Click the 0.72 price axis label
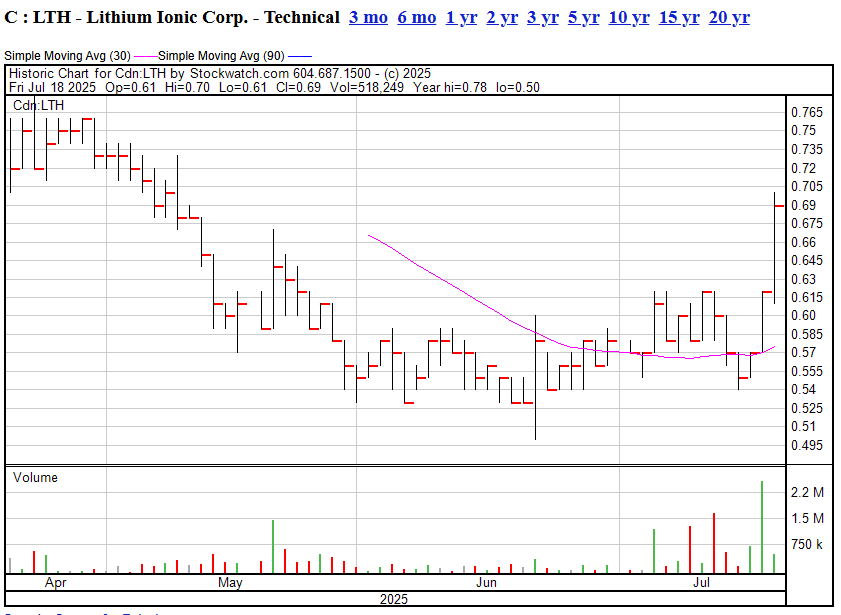 click(x=803, y=168)
